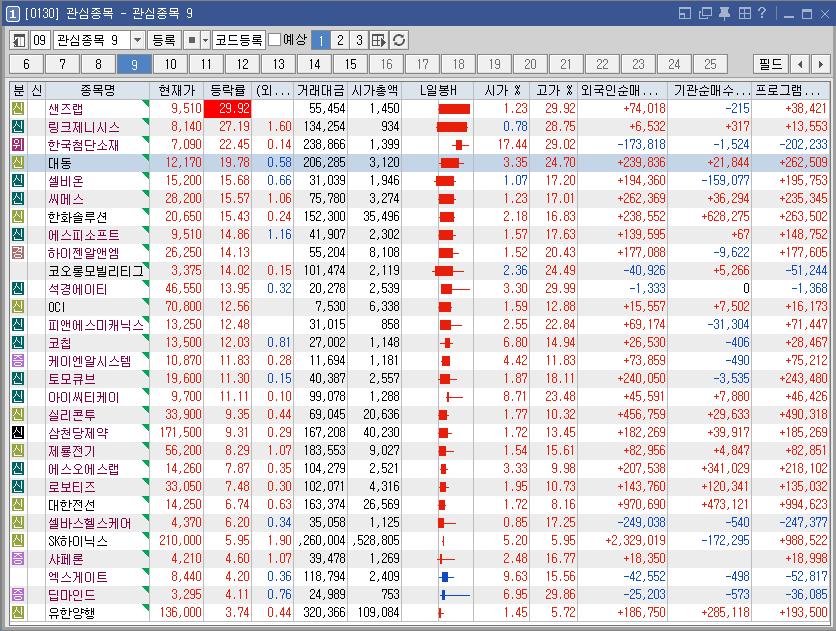
Task: Click the number 1 badge in title bar
Action: point(13,13)
